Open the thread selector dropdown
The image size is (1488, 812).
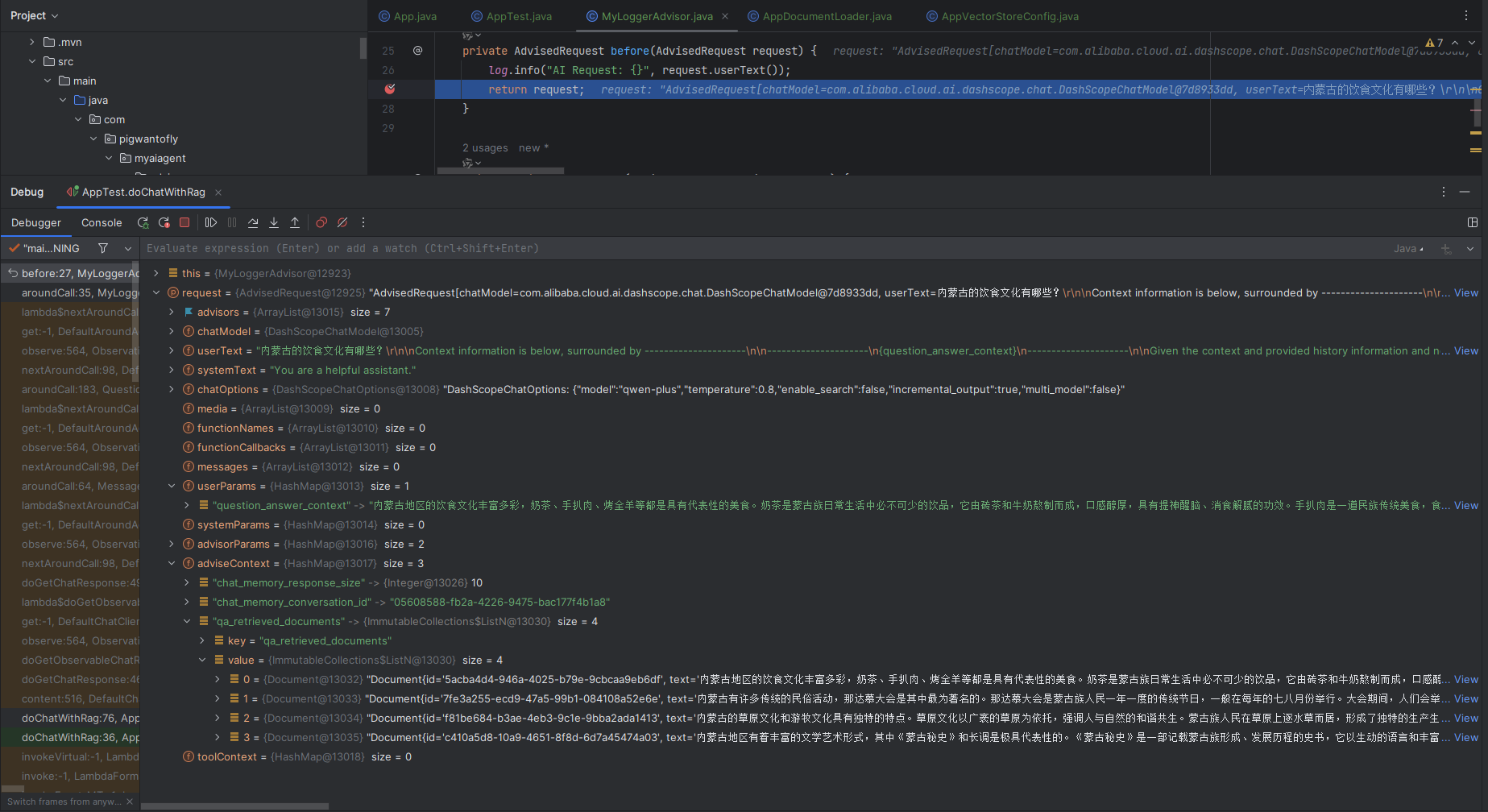128,248
